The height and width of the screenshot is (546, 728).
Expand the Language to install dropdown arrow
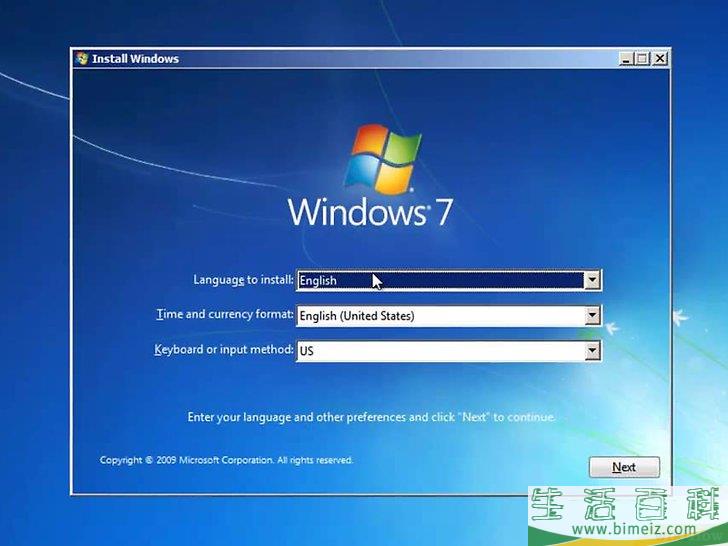click(x=592, y=281)
